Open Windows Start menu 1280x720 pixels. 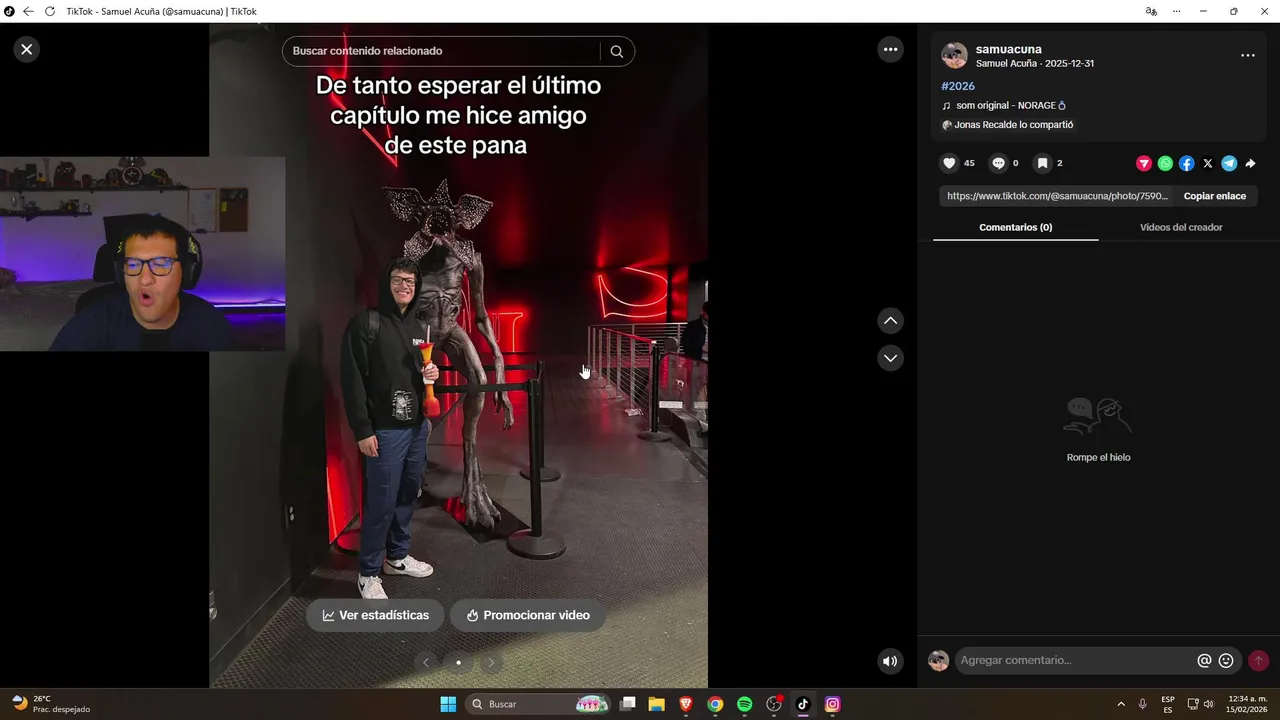point(448,704)
